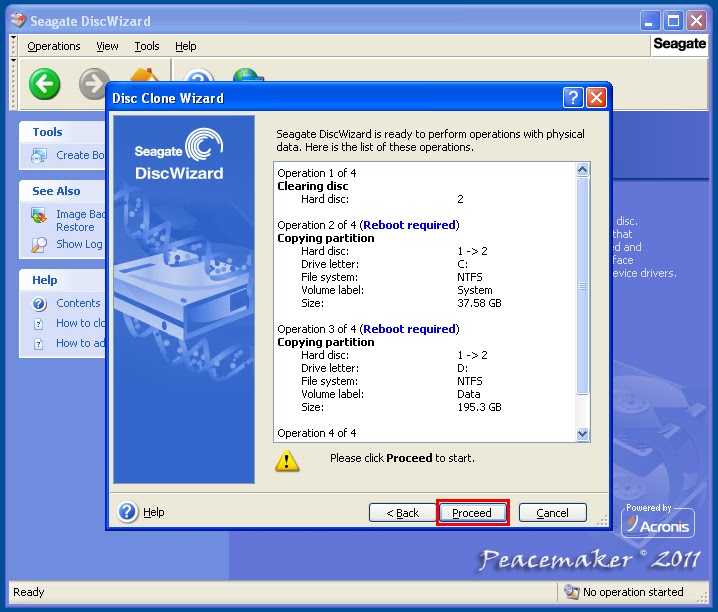Screen dimensions: 718x612
Task: Open the Help menu in menu bar
Action: 185,46
